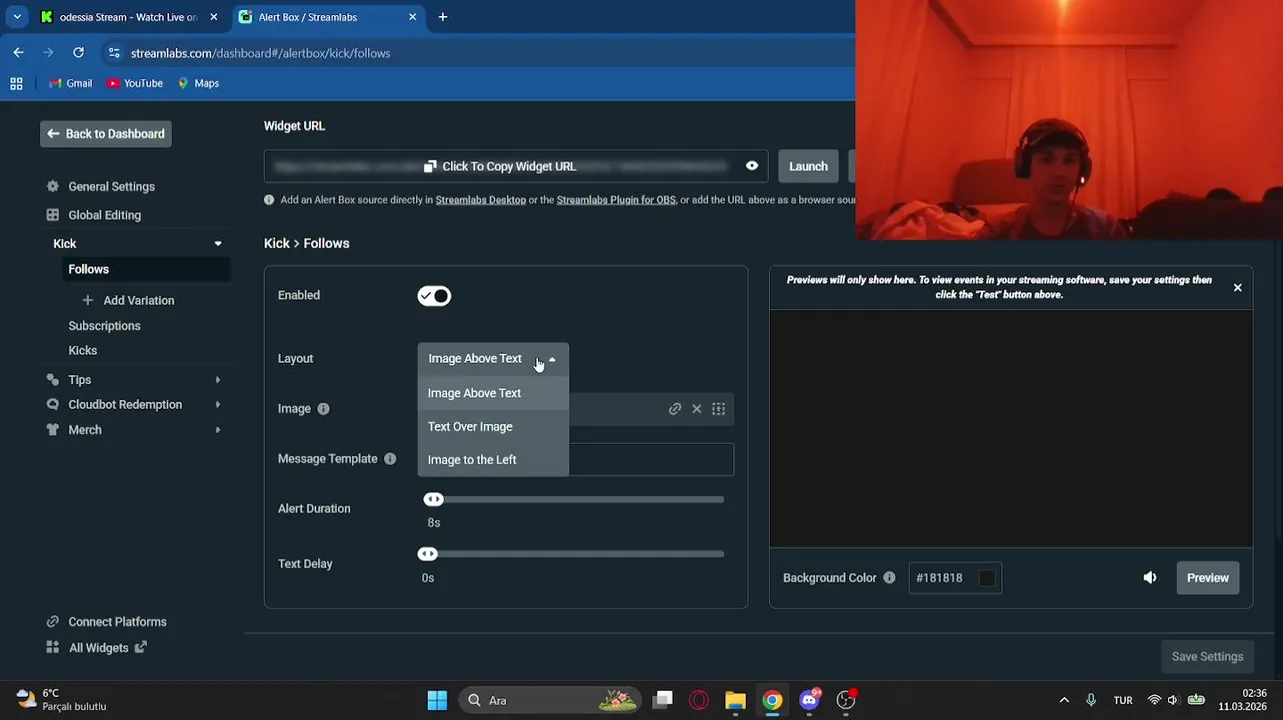Screen dimensions: 1283x720
Task: Expand the Tips section arrow
Action: [218, 380]
